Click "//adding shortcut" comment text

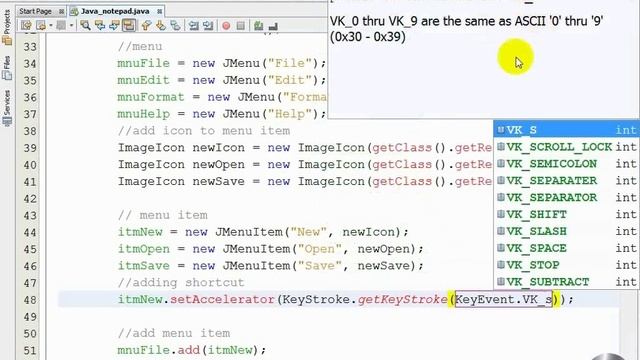(x=181, y=282)
